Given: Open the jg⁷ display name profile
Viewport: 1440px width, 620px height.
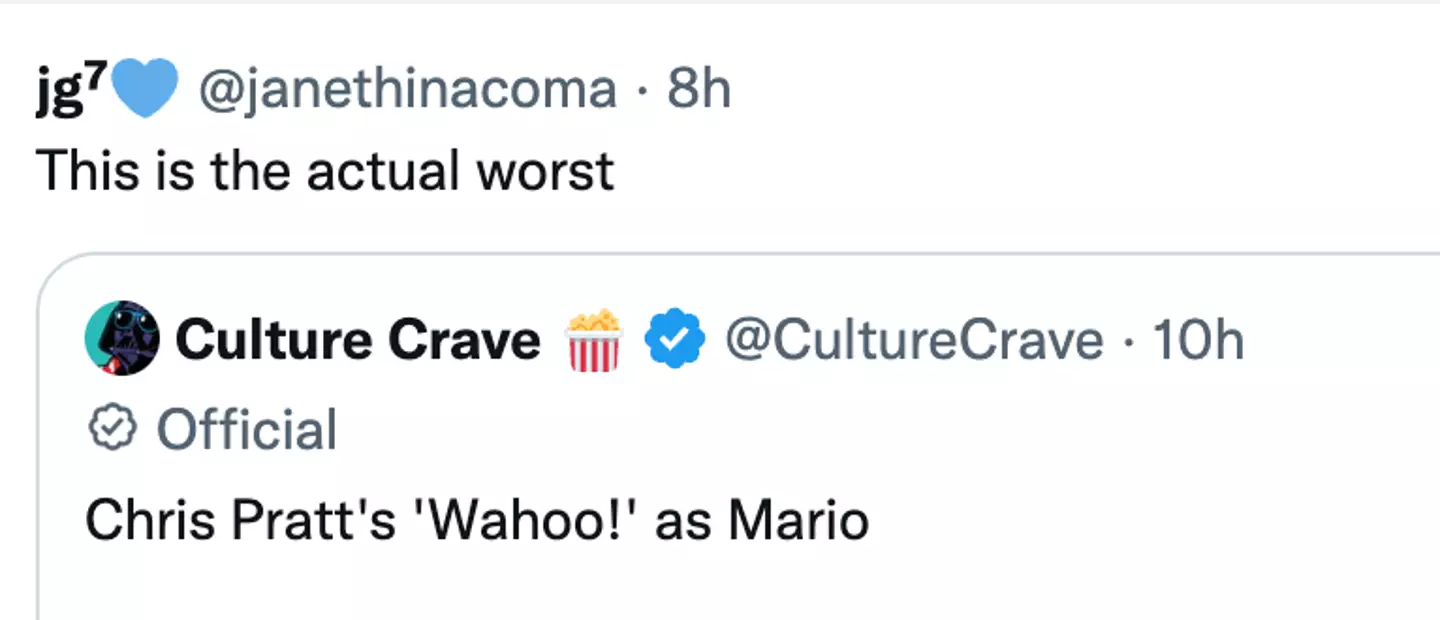Looking at the screenshot, I should click(x=68, y=90).
